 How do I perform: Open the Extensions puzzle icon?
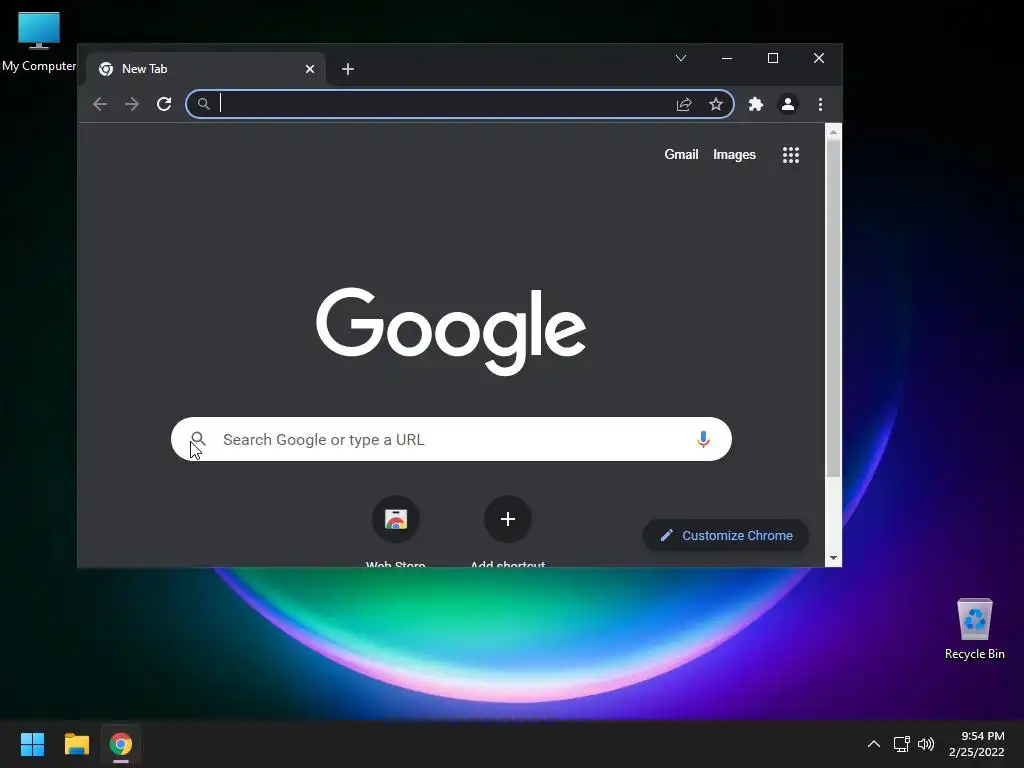point(756,104)
